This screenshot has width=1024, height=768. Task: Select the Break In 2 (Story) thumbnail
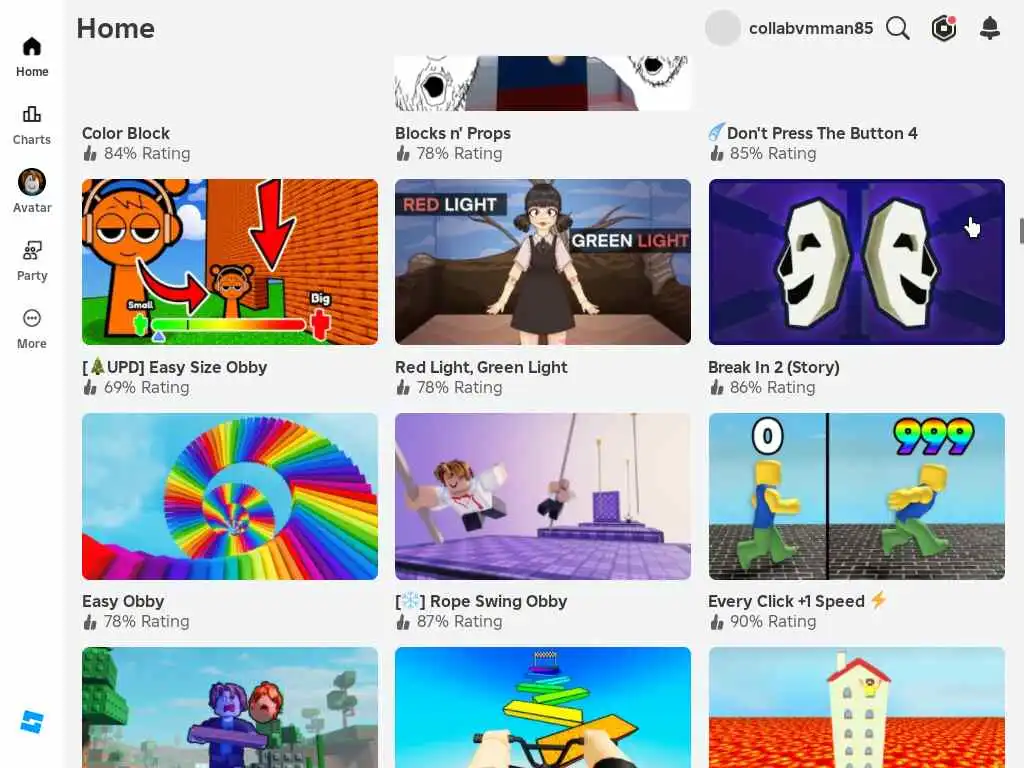[x=856, y=262]
